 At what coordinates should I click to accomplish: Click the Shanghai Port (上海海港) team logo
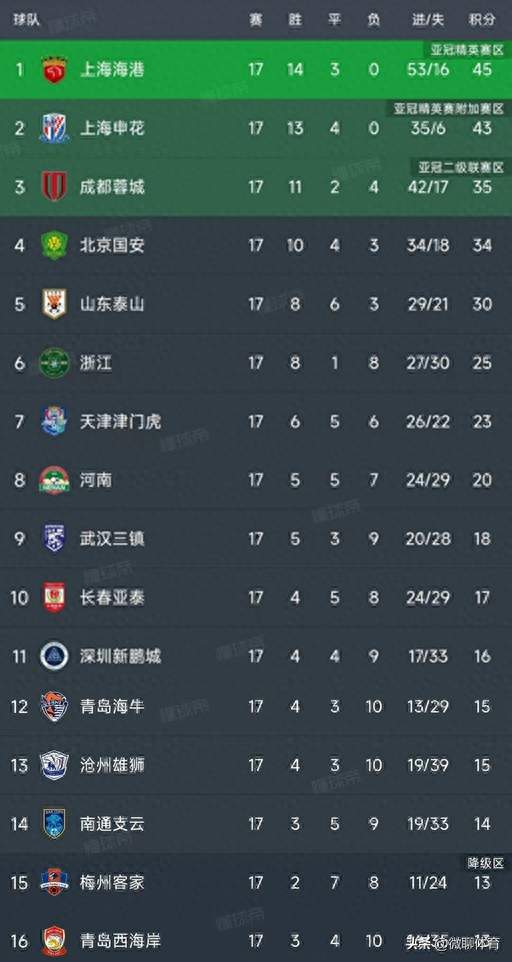(54, 69)
